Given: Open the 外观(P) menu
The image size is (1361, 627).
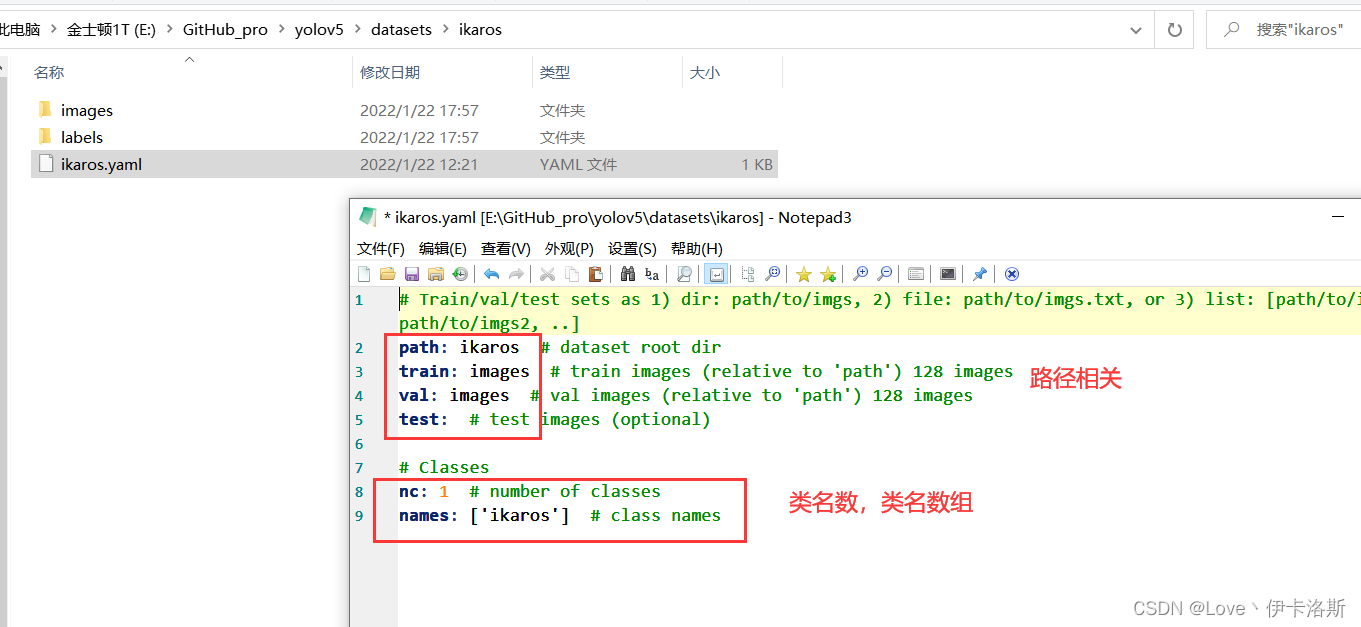Looking at the screenshot, I should click(x=569, y=248).
